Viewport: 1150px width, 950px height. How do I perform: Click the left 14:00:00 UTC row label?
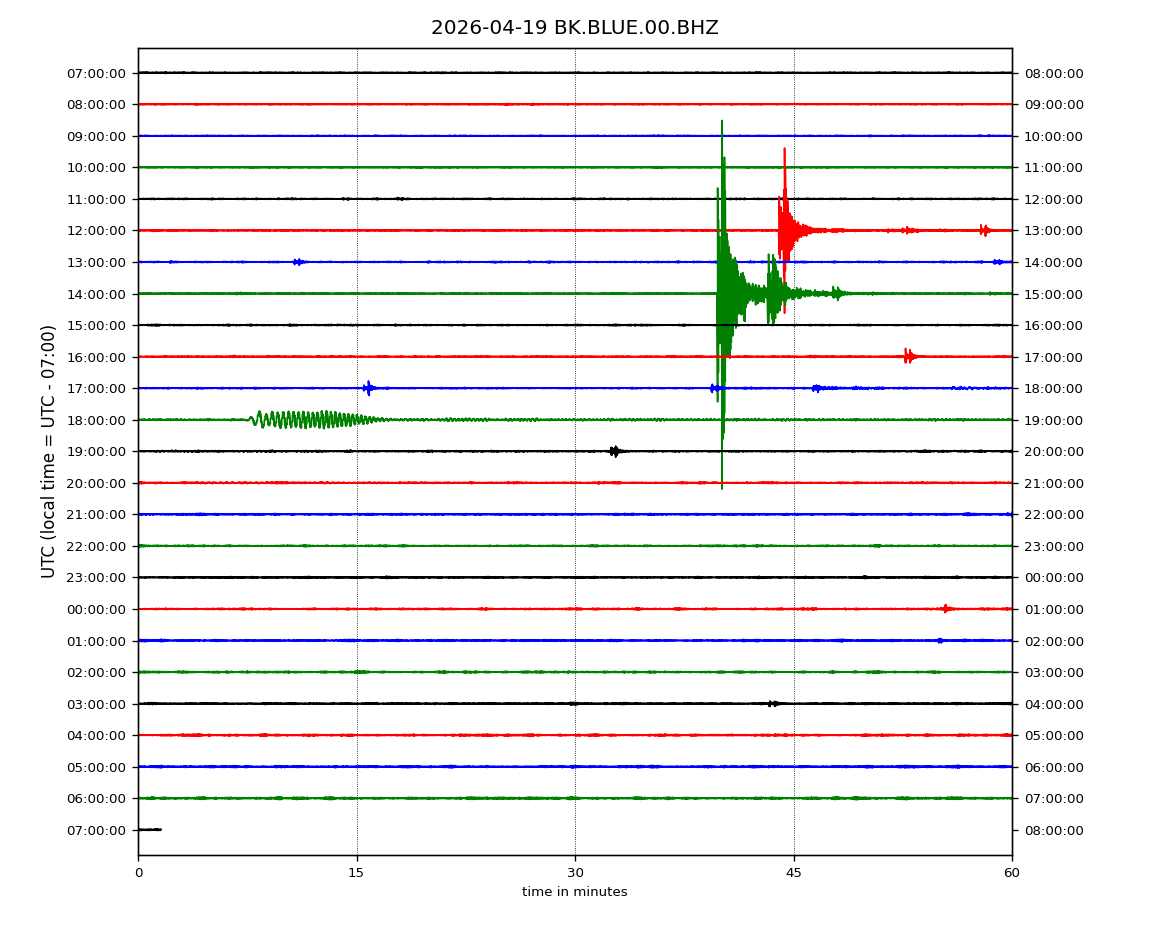click(98, 294)
